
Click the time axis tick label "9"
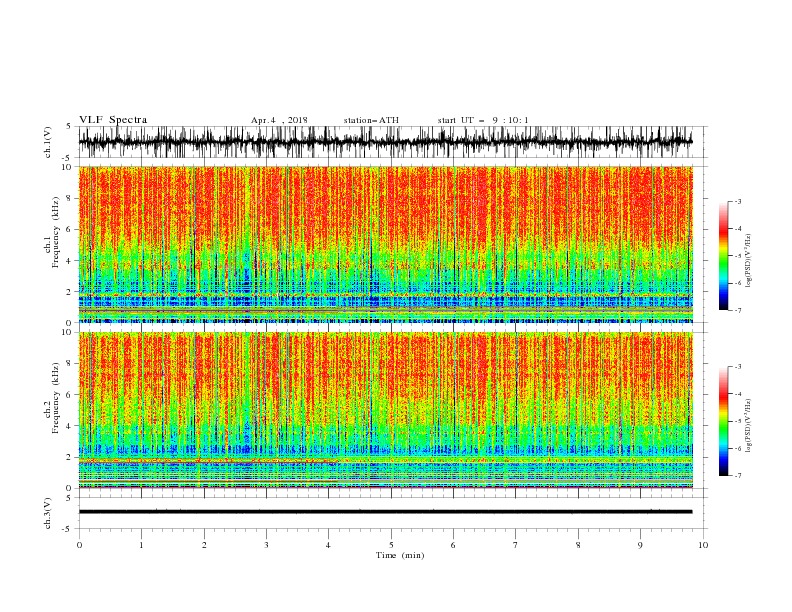point(640,545)
